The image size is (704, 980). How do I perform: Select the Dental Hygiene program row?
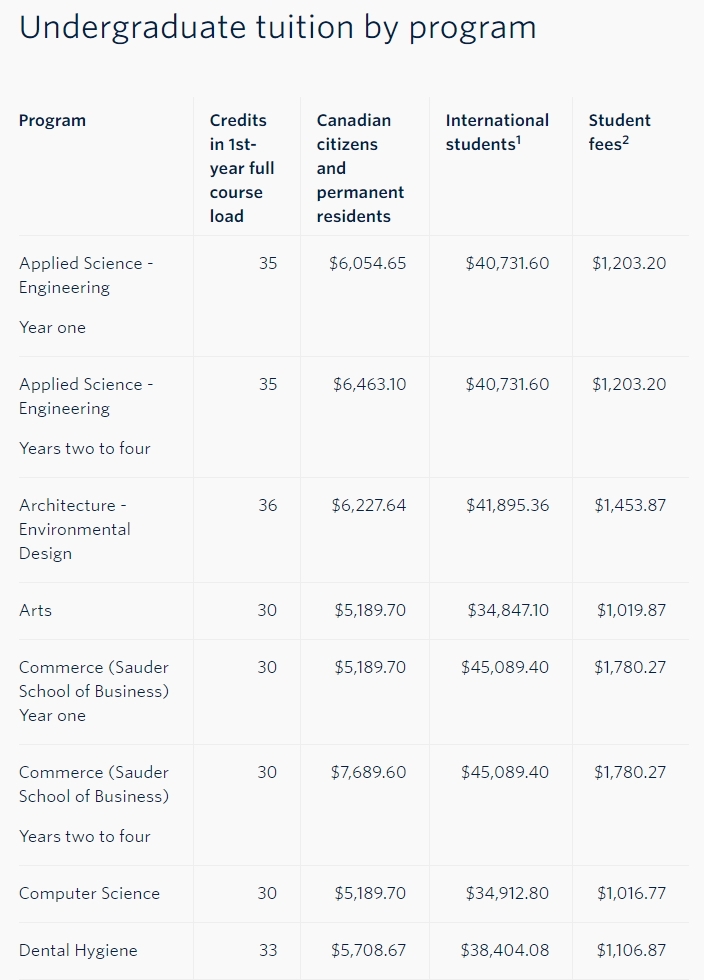pyautogui.click(x=353, y=951)
